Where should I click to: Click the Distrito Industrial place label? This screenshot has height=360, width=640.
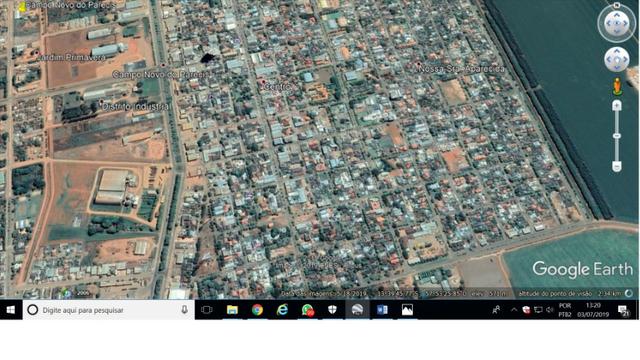point(135,107)
